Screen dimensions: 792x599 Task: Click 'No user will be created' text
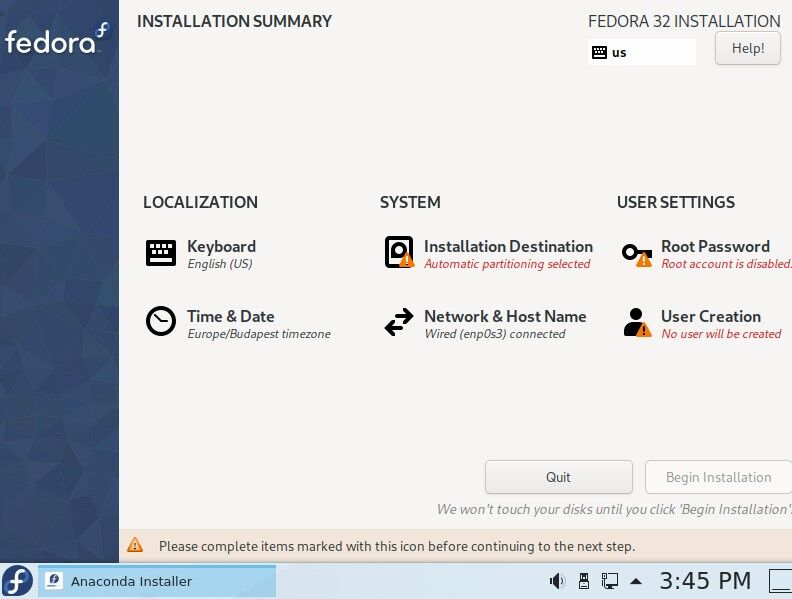click(721, 334)
